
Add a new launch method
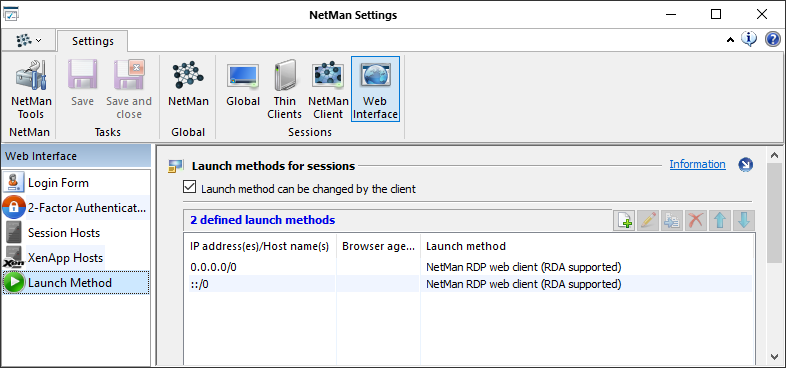625,220
